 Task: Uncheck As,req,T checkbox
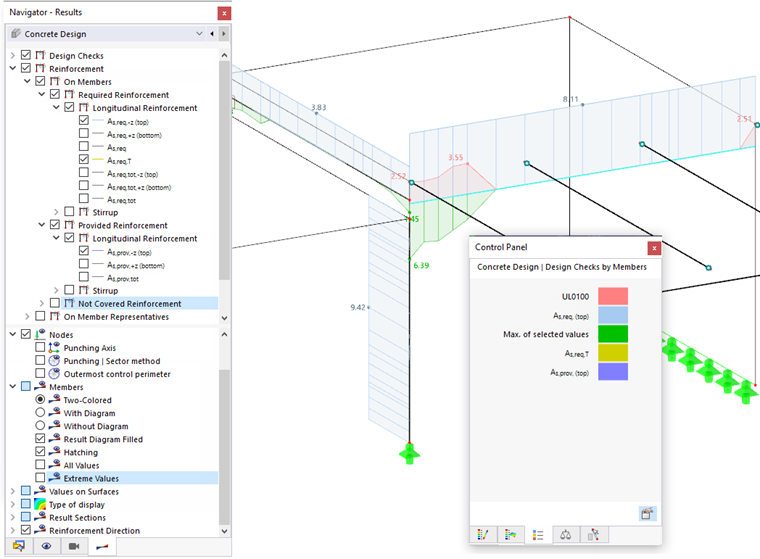point(84,160)
